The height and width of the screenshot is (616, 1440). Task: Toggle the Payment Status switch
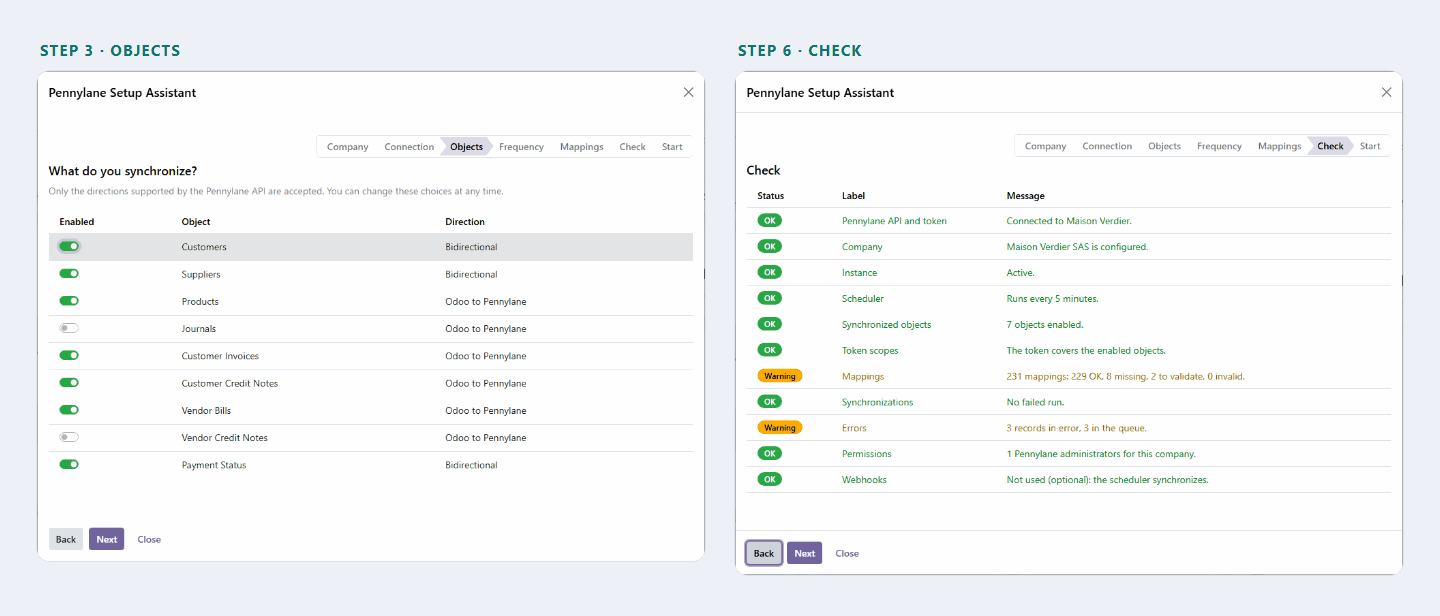tap(69, 464)
